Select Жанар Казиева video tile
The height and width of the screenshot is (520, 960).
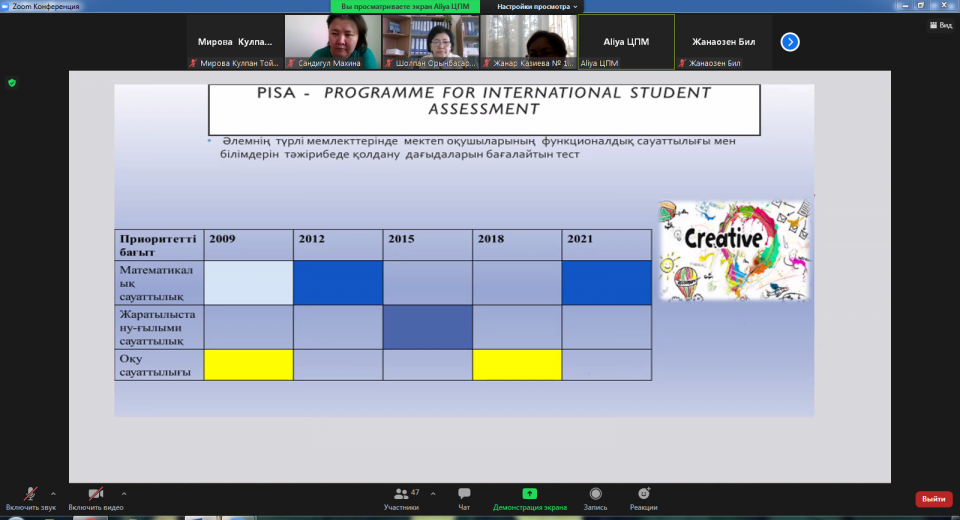point(528,42)
